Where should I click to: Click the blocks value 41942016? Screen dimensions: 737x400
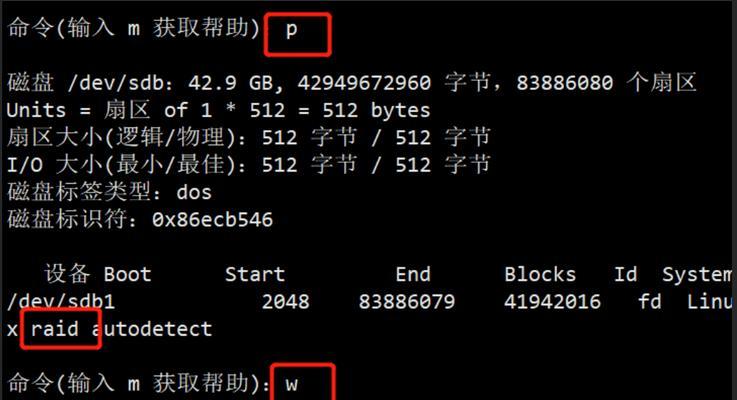pos(552,301)
